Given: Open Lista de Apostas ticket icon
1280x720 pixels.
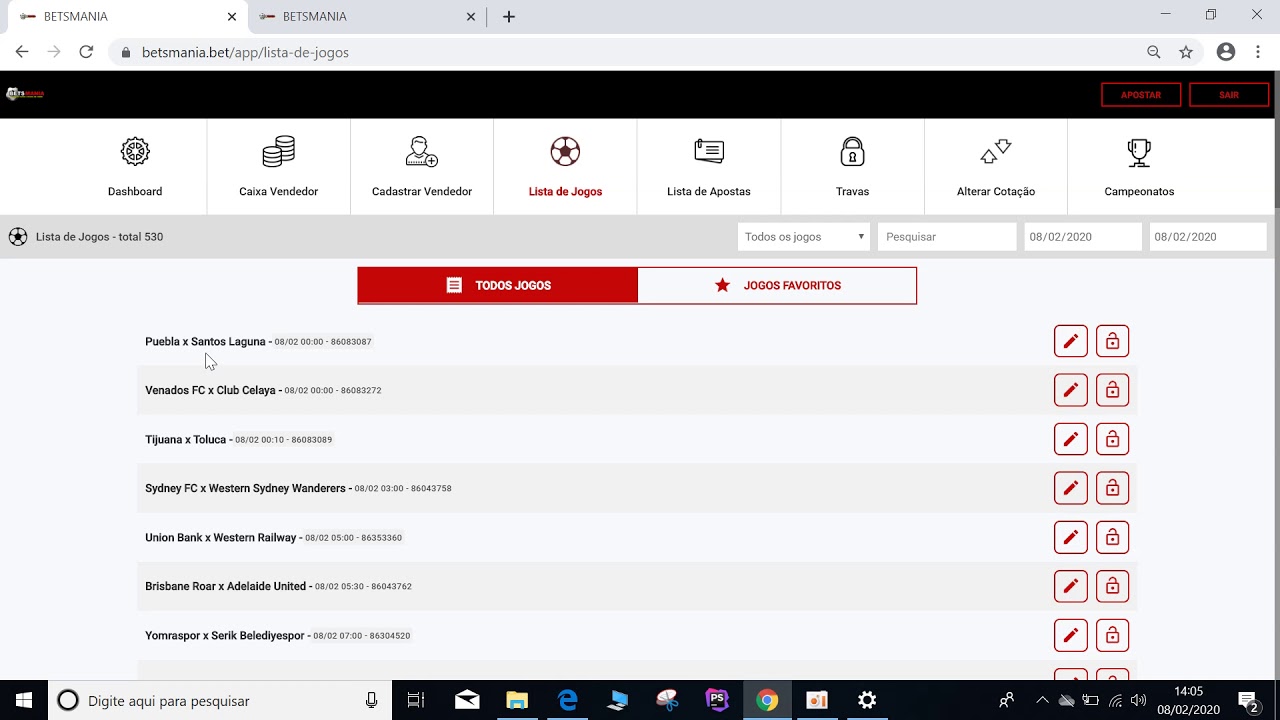Looking at the screenshot, I should 708,152.
